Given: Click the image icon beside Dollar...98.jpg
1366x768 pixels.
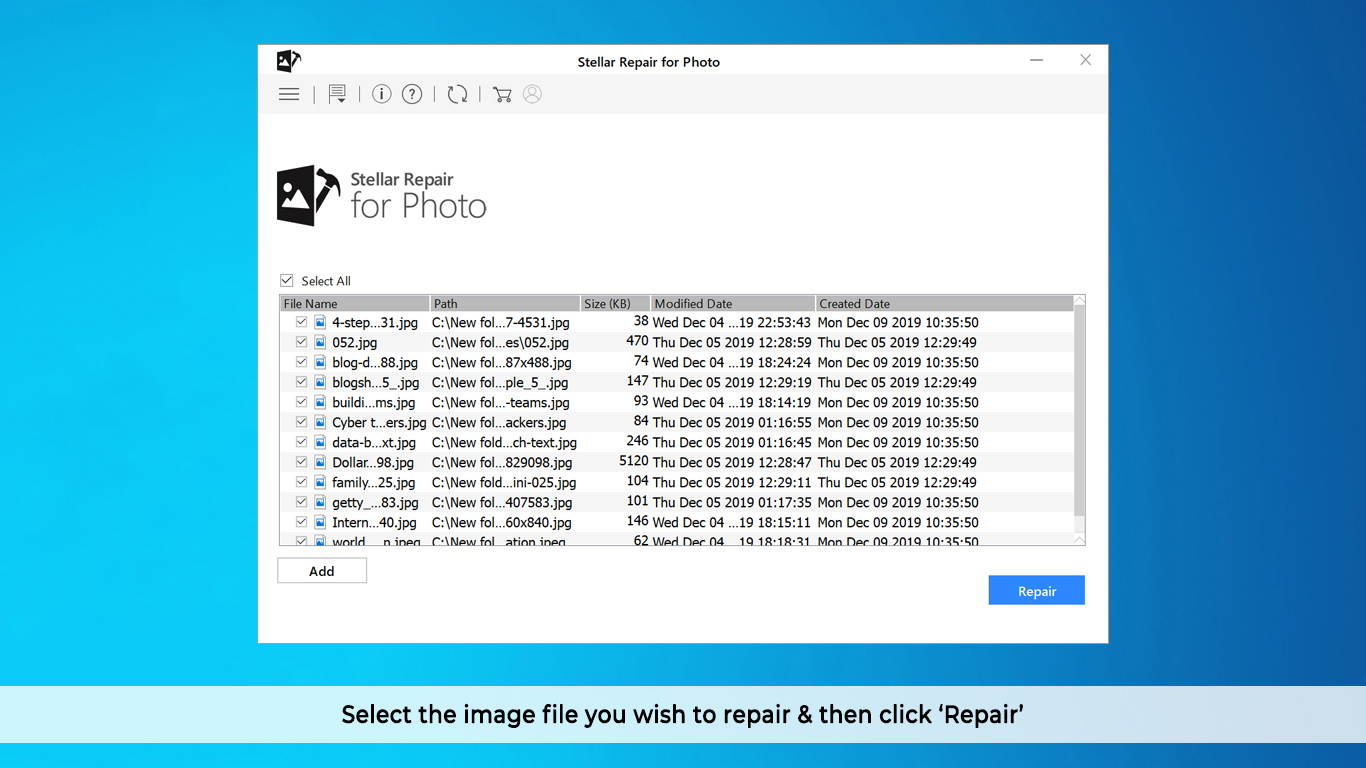Looking at the screenshot, I should point(320,462).
